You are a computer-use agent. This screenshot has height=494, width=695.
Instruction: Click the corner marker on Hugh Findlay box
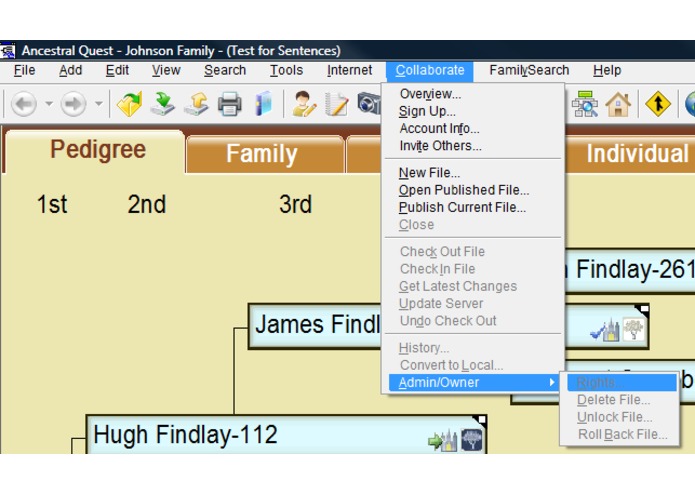tap(481, 419)
